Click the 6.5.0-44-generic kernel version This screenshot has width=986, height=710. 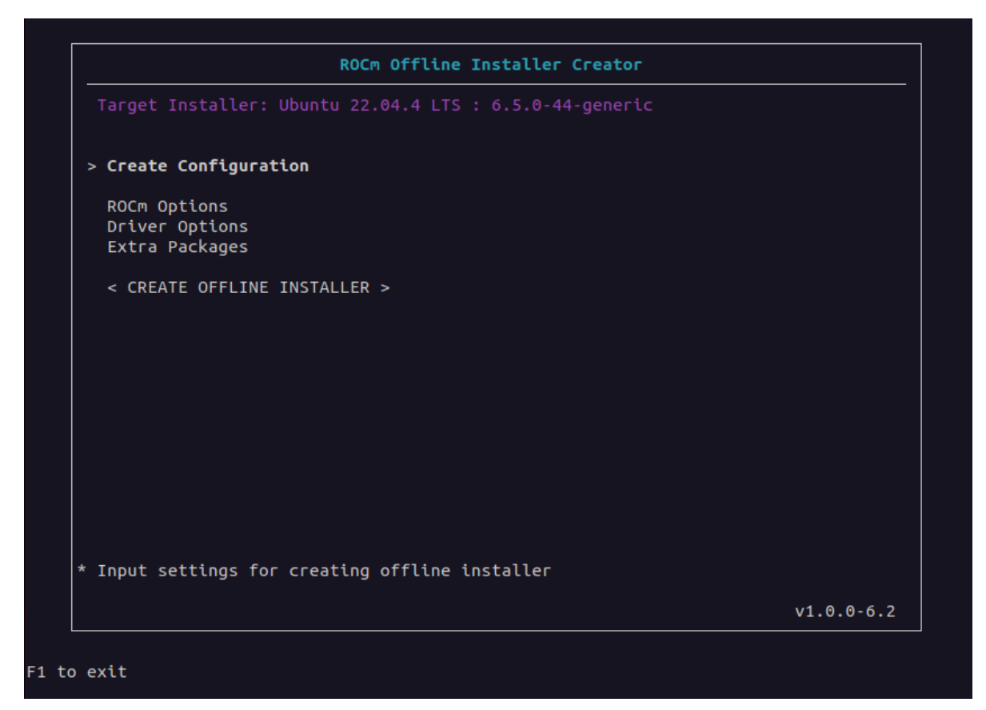tap(571, 105)
